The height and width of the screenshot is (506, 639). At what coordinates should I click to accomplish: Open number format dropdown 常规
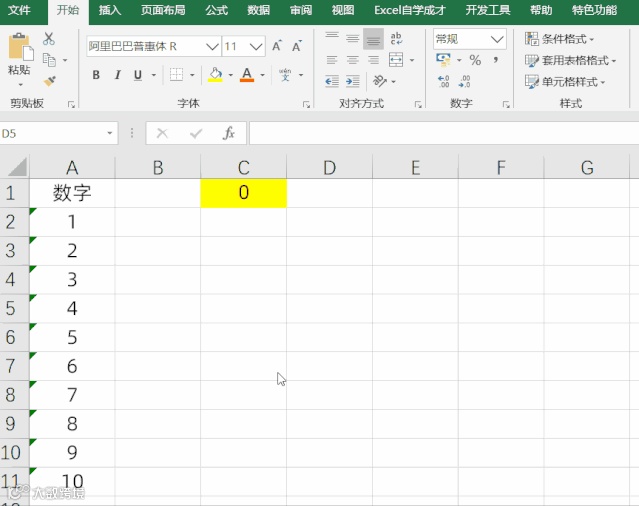click(497, 39)
